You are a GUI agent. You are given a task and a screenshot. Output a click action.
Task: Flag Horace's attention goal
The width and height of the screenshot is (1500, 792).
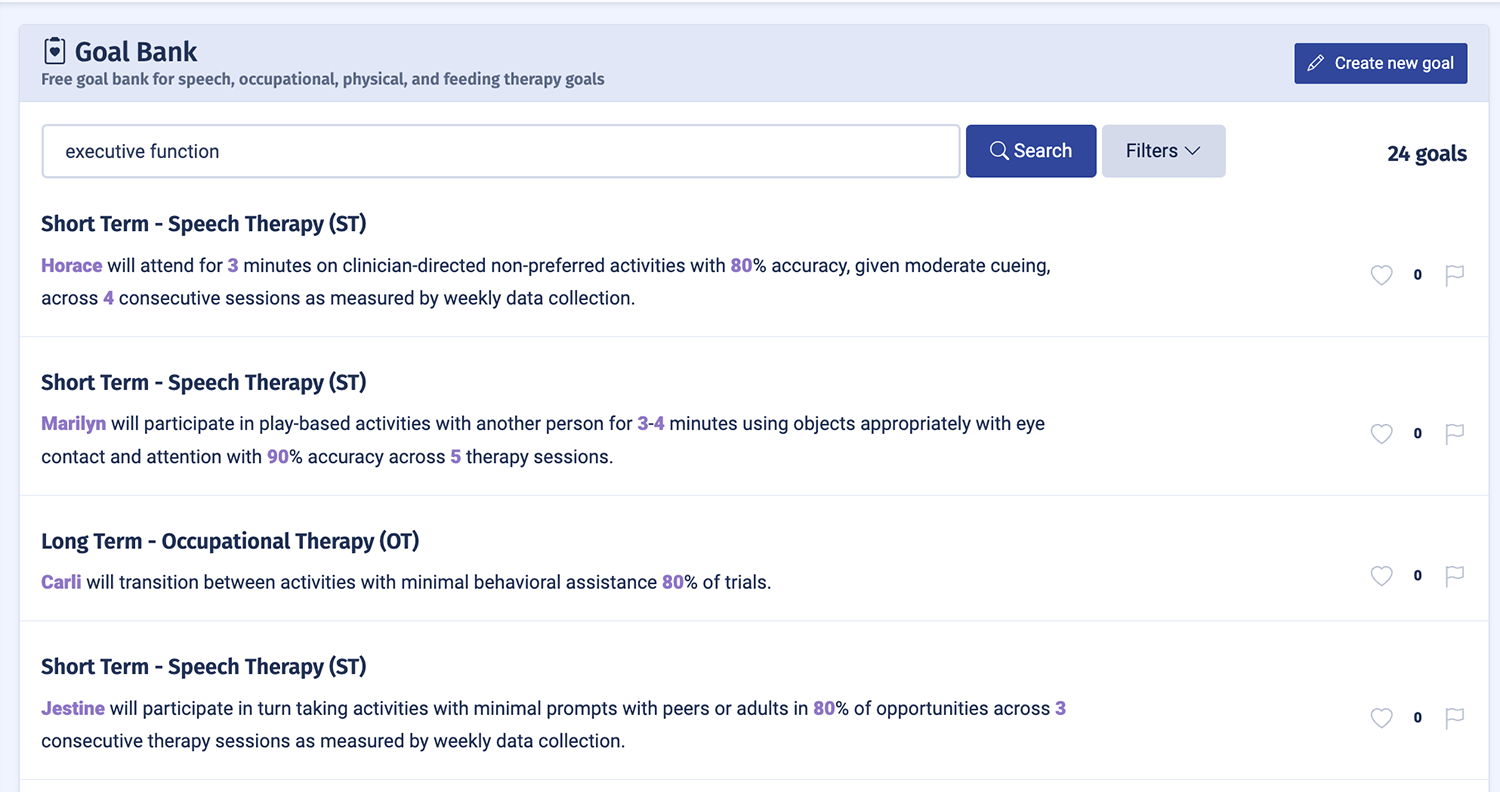[x=1455, y=275]
